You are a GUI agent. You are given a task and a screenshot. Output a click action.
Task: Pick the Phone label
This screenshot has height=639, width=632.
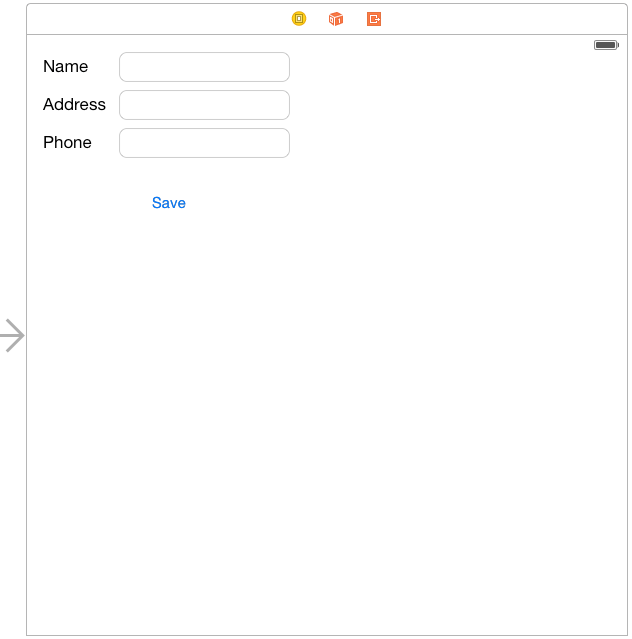(67, 143)
